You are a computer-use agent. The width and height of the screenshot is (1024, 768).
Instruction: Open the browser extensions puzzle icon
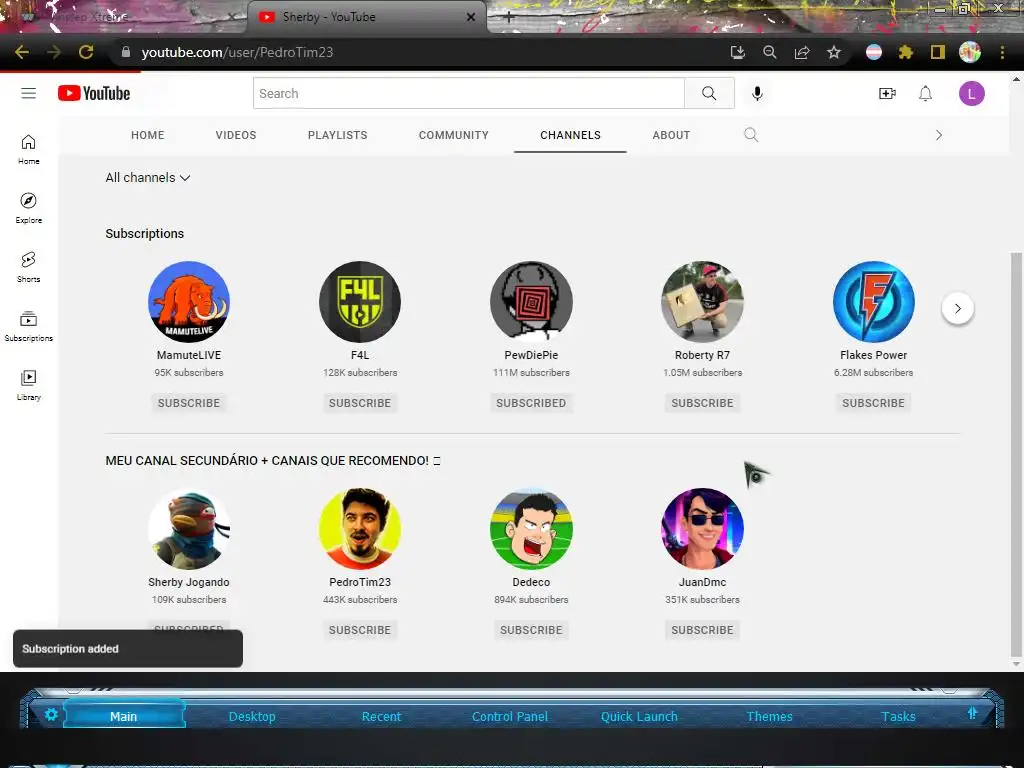905,52
